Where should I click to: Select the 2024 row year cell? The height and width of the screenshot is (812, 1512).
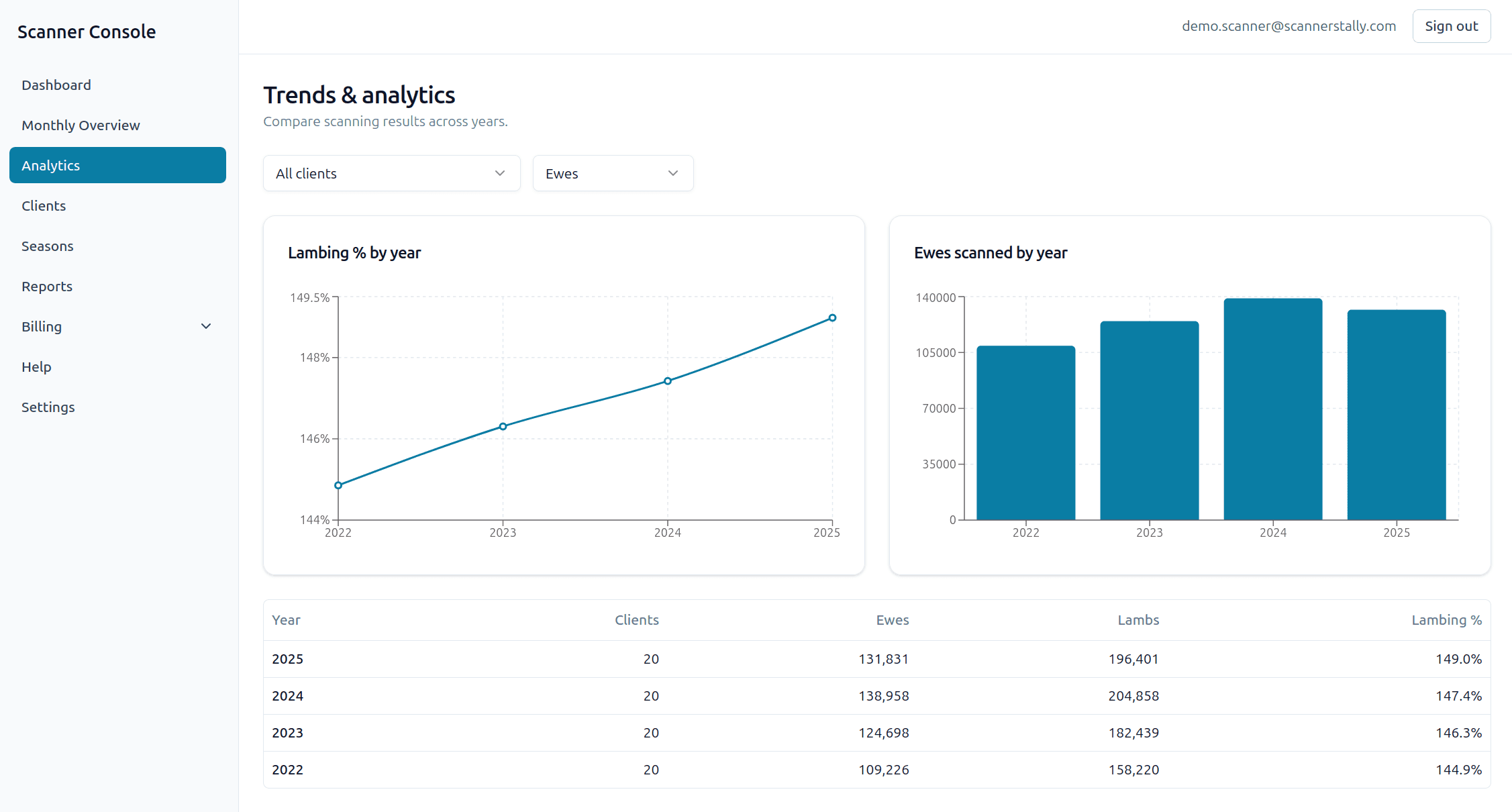pos(287,696)
